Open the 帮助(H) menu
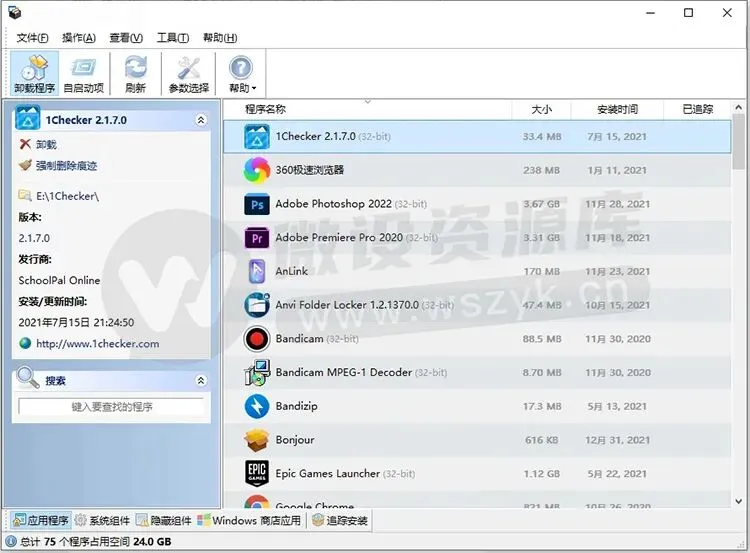Screen dimensions: 750x553 220,38
